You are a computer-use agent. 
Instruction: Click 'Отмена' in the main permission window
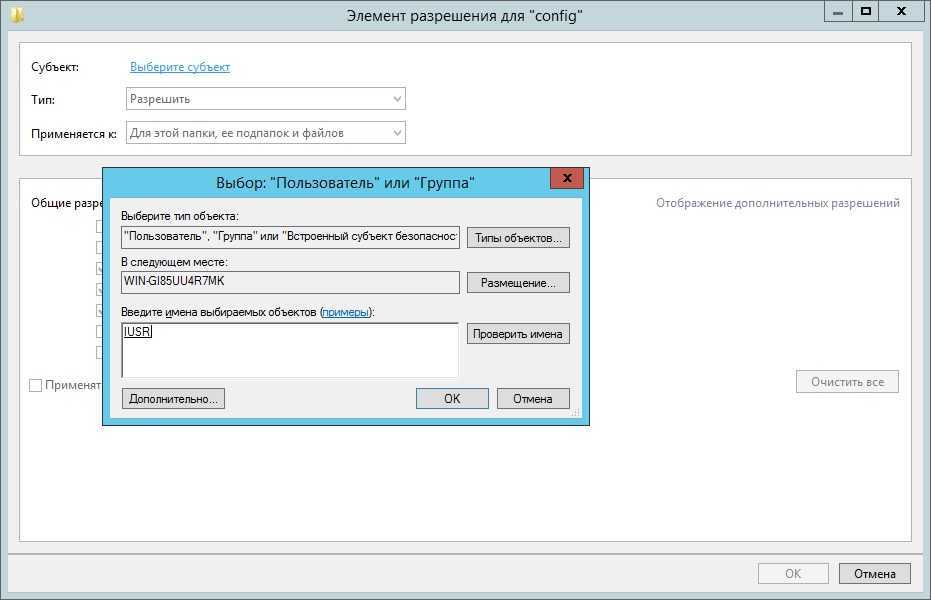coord(875,573)
